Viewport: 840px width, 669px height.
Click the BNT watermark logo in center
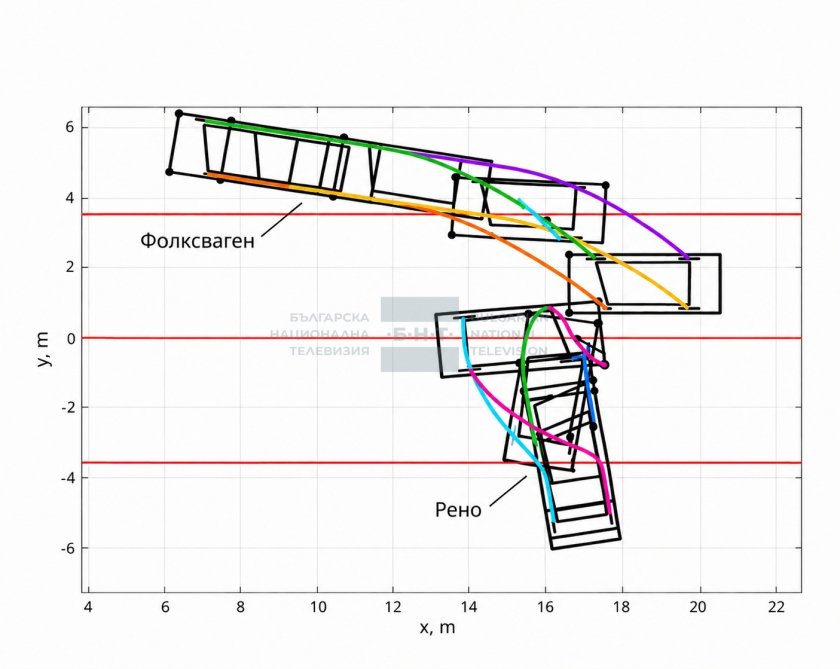coord(420,334)
